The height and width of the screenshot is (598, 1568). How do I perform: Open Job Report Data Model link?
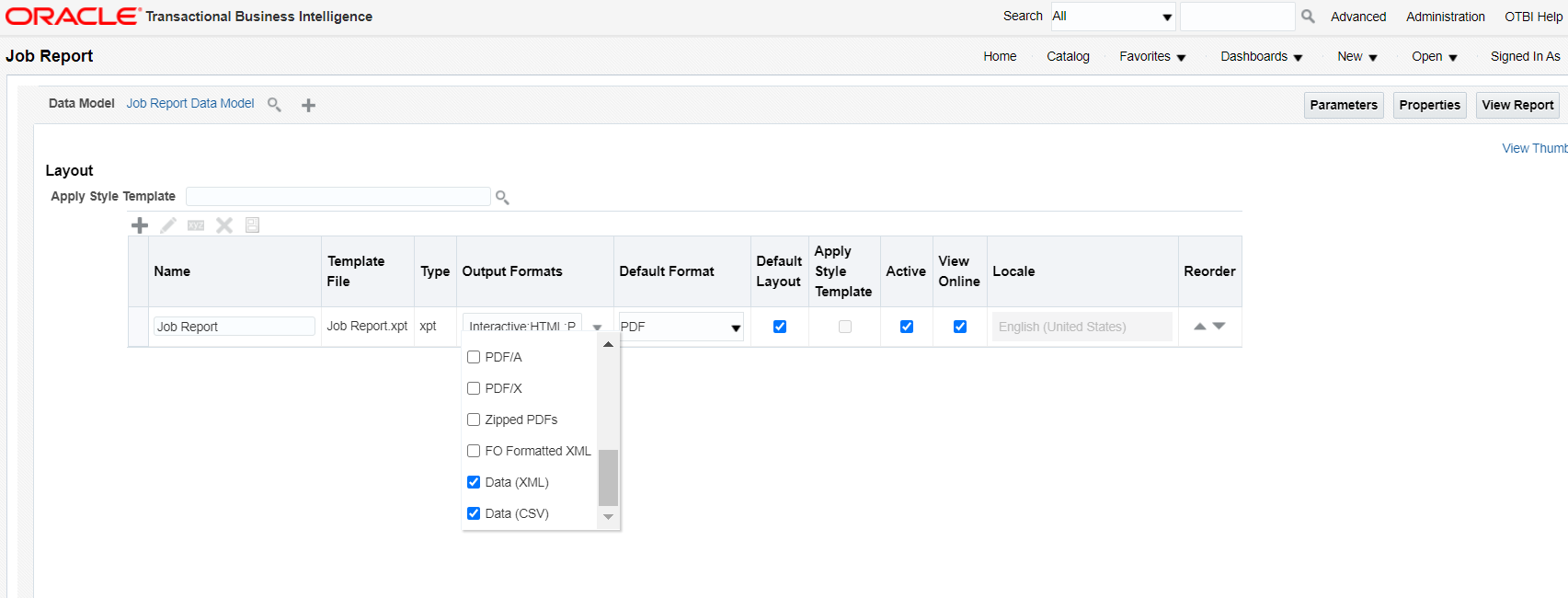(190, 103)
